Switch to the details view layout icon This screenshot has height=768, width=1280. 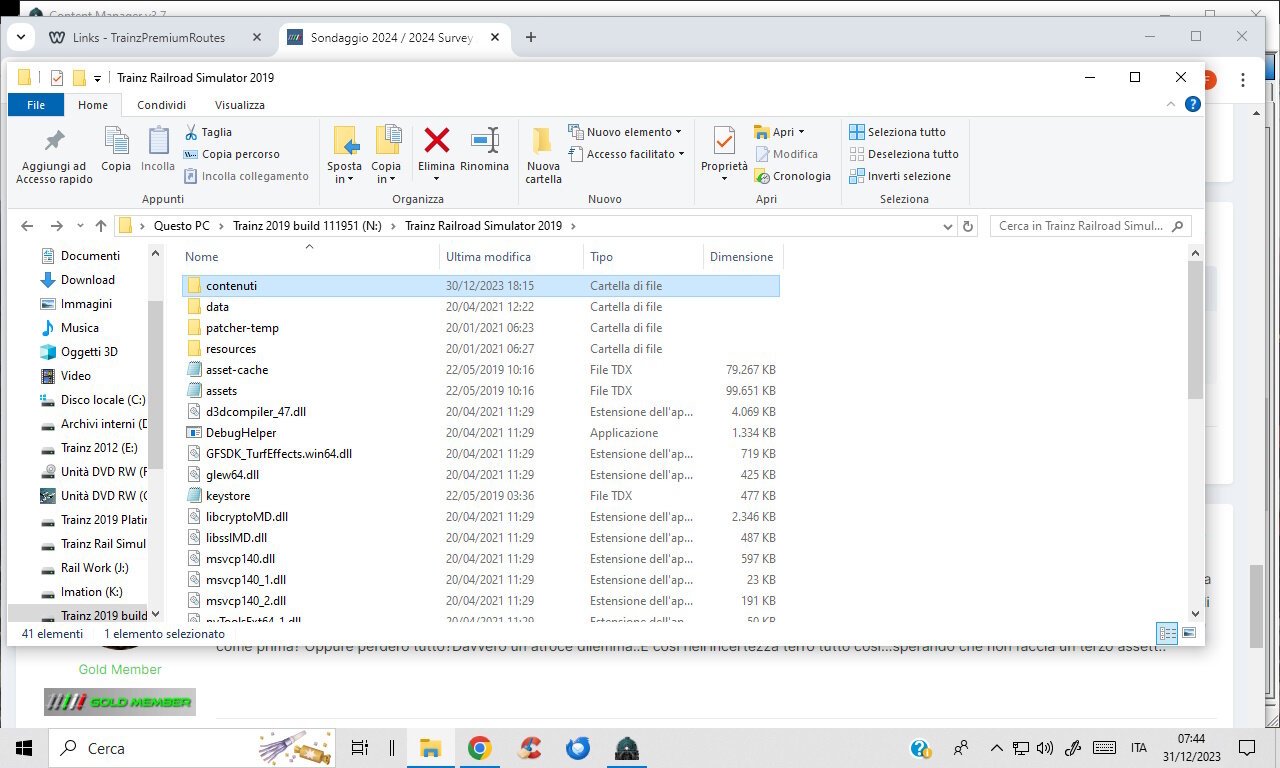(x=1167, y=633)
